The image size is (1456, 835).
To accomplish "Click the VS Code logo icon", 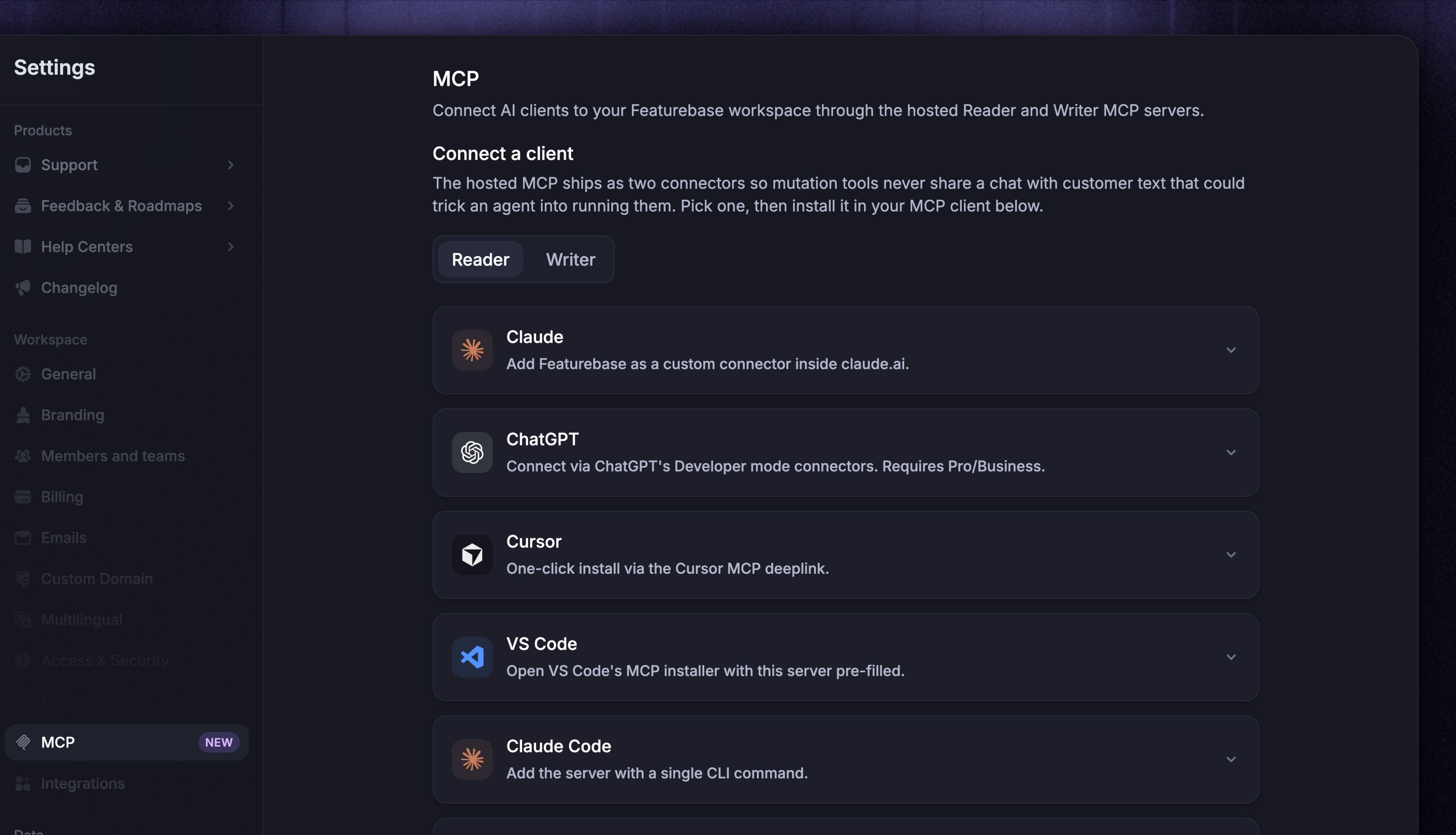I will pyautogui.click(x=472, y=657).
